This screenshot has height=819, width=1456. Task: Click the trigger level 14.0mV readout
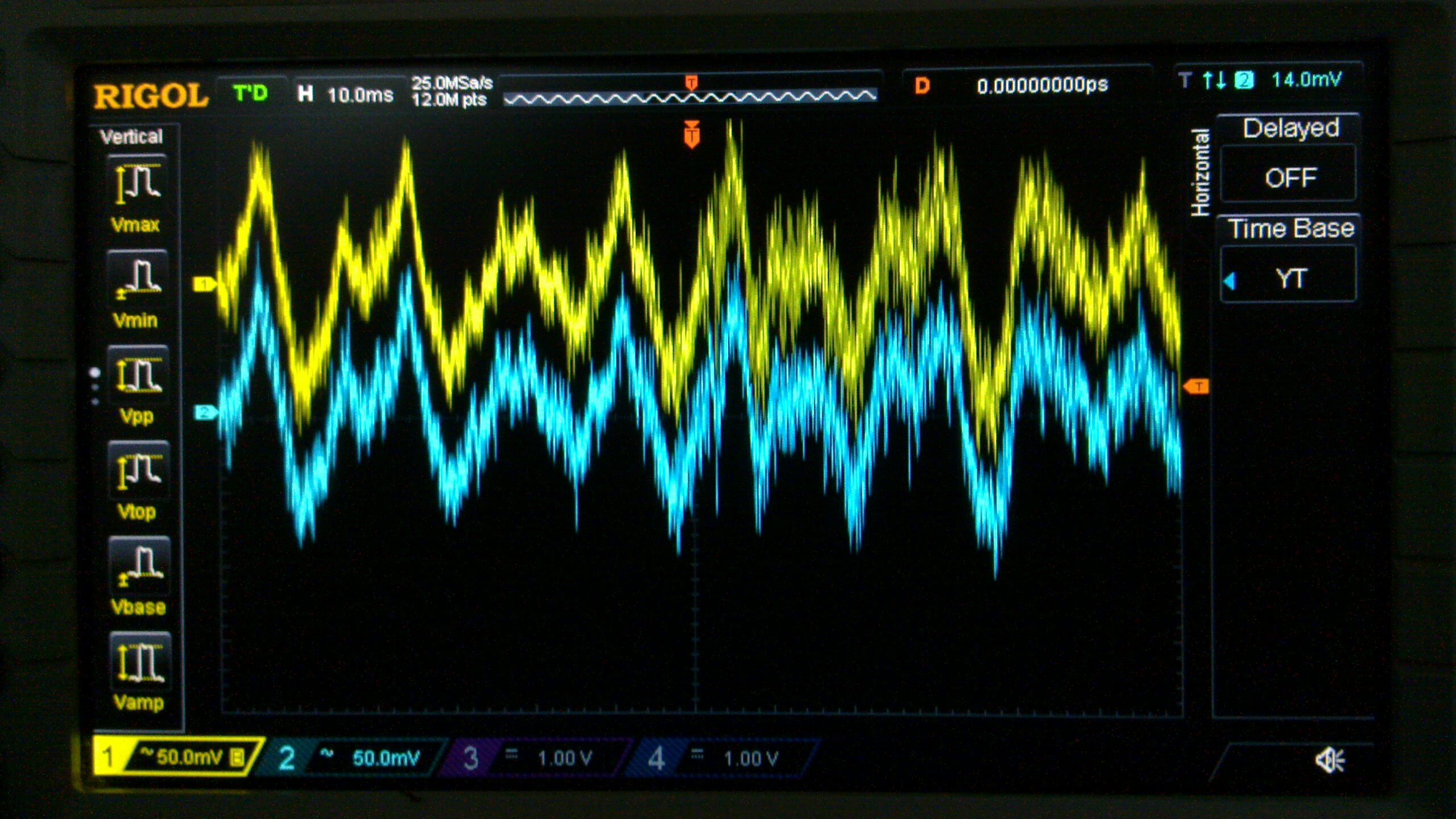coord(1306,80)
